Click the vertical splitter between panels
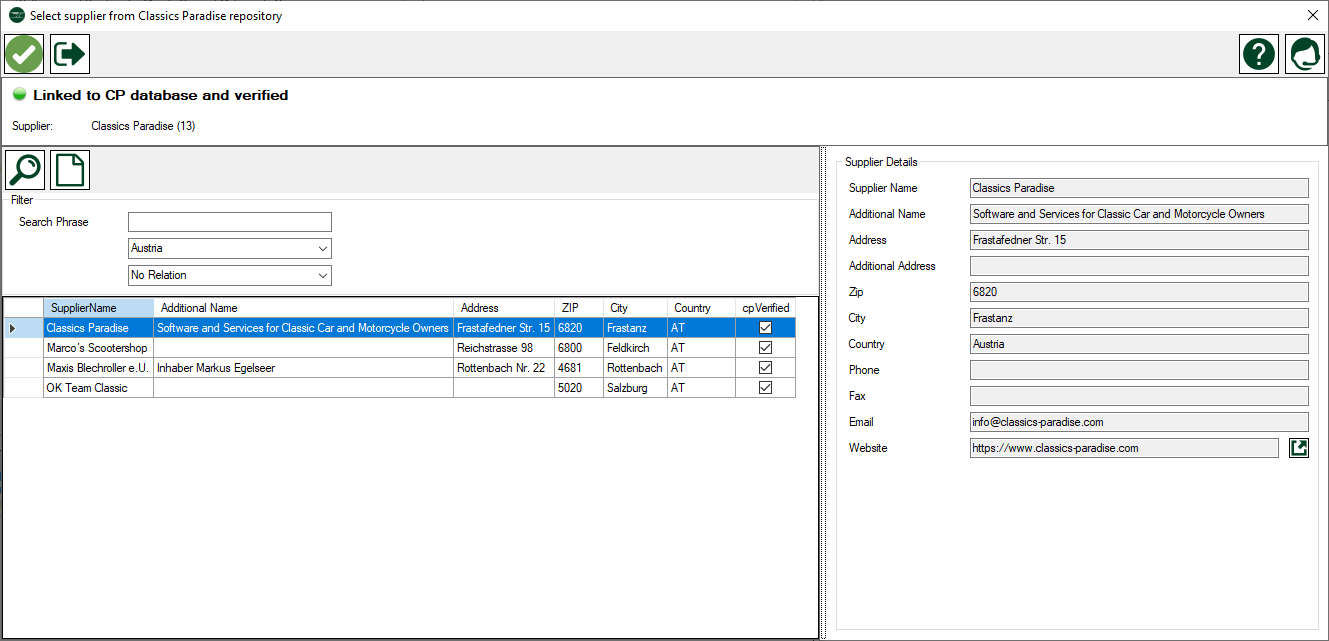Image resolution: width=1329 pixels, height=641 pixels. coord(823,393)
